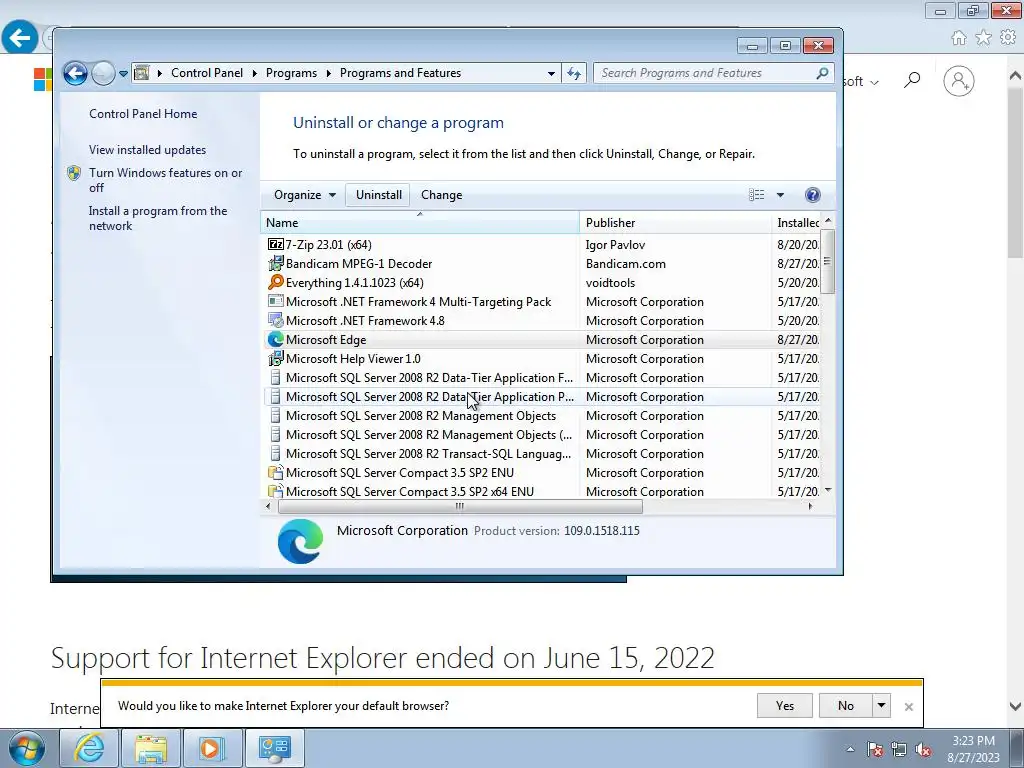Click the sign-in account icon on webpage

coord(959,81)
